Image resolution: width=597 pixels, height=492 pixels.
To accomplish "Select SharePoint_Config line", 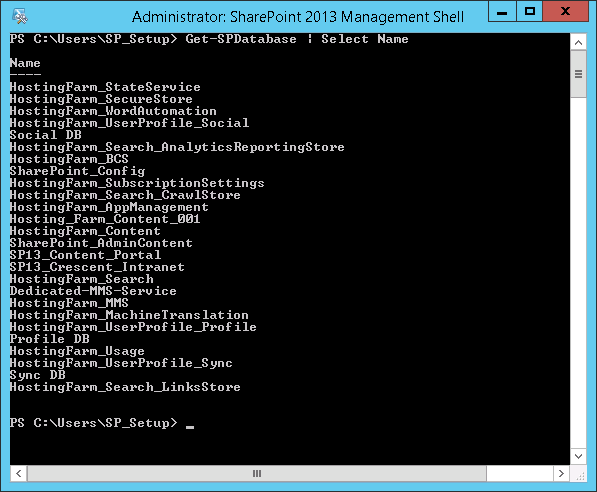I will (x=77, y=171).
